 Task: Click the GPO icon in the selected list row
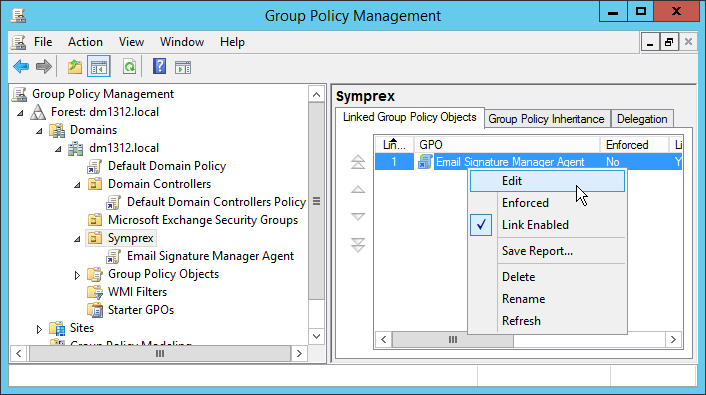(425, 162)
